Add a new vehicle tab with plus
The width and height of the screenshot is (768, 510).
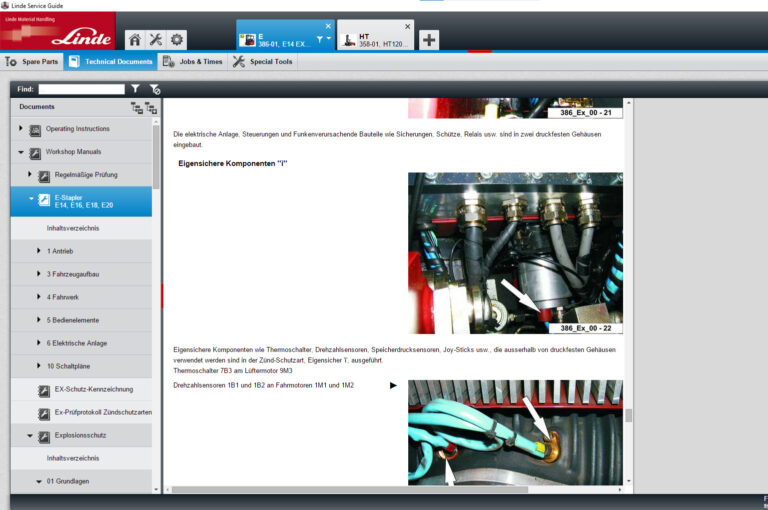[x=429, y=40]
